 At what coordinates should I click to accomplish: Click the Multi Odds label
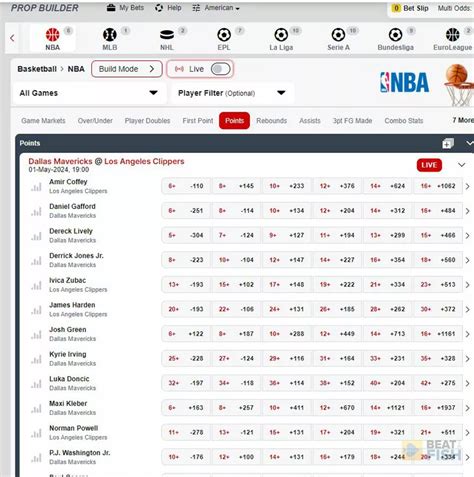(x=455, y=8)
